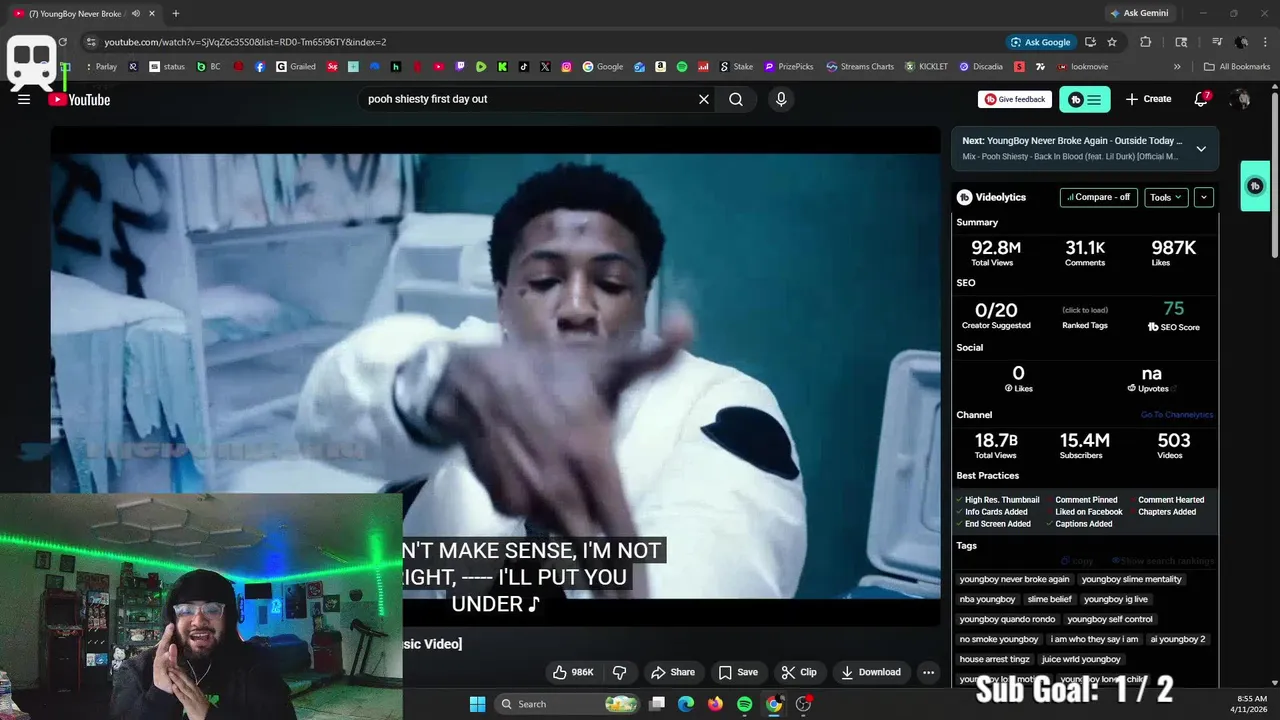Image resolution: width=1280 pixels, height=720 pixels.
Task: Like the video (986K)
Action: (573, 672)
